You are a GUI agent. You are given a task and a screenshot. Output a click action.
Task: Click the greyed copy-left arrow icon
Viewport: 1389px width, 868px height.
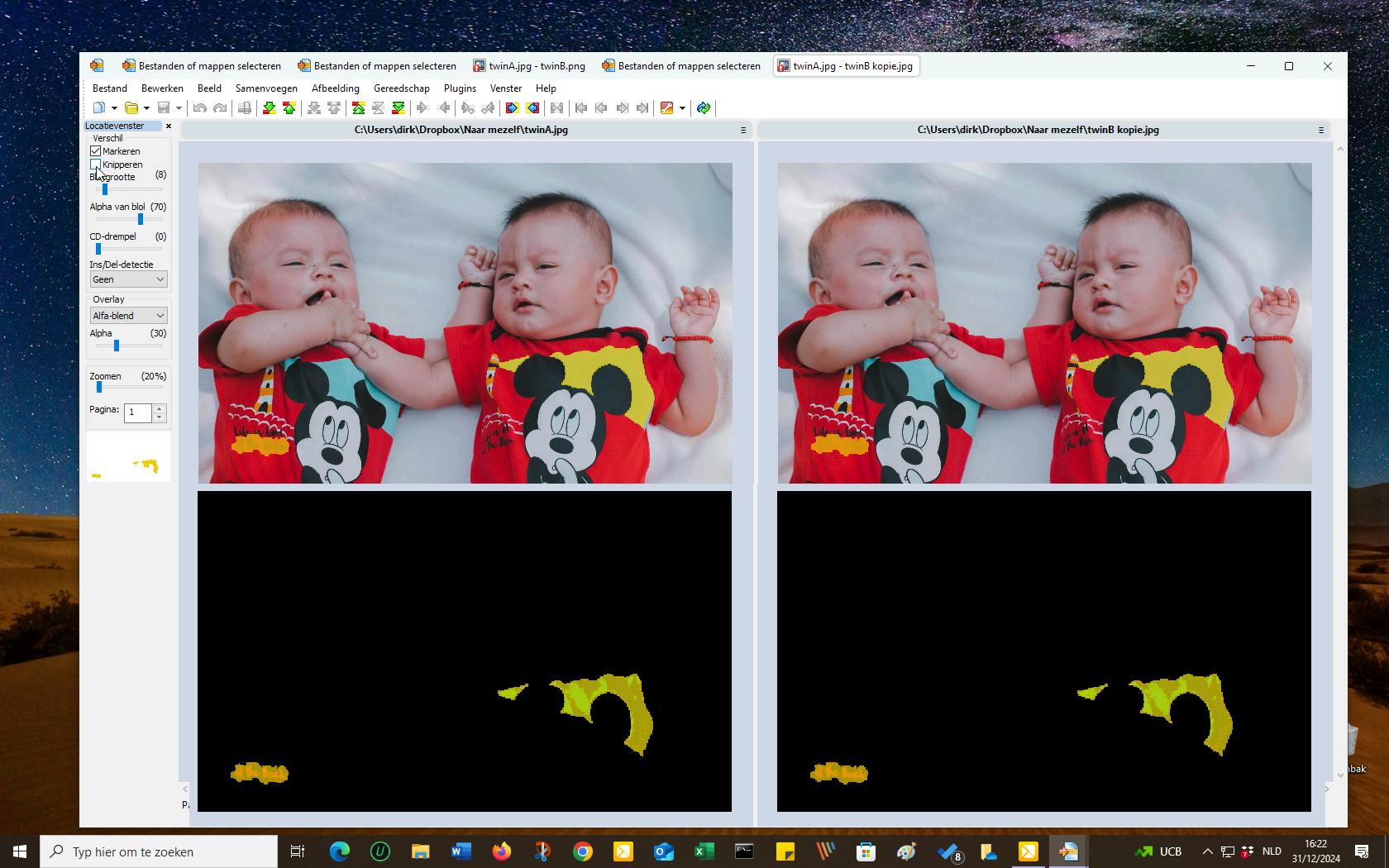coord(443,107)
